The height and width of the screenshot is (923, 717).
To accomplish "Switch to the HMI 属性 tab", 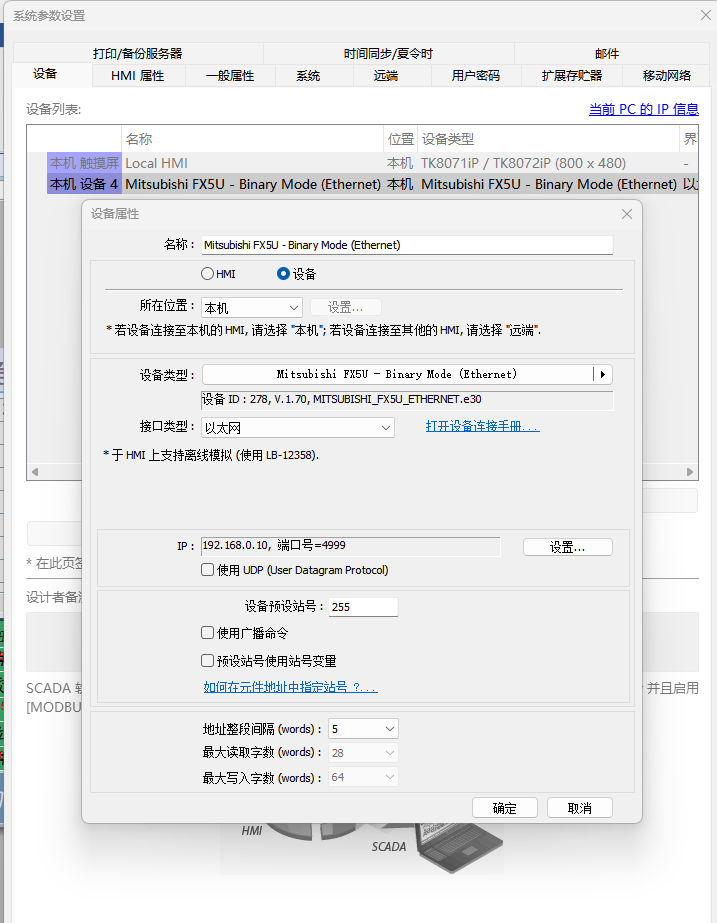I will point(137,75).
